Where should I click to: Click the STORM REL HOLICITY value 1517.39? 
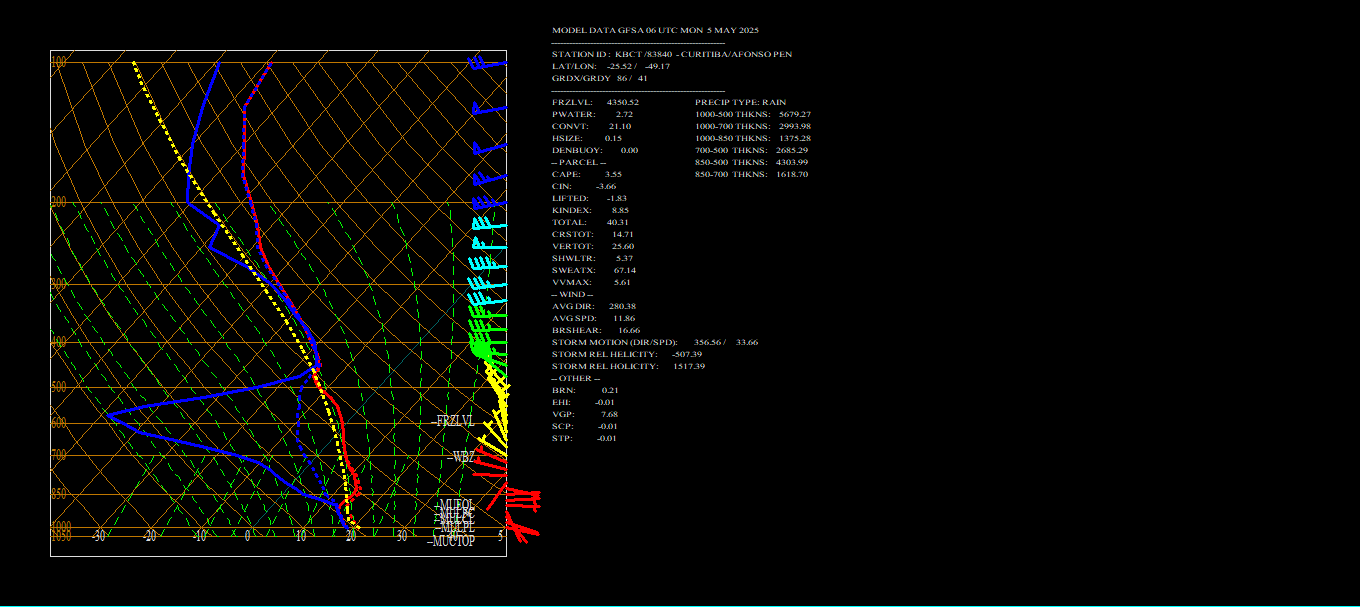689,366
